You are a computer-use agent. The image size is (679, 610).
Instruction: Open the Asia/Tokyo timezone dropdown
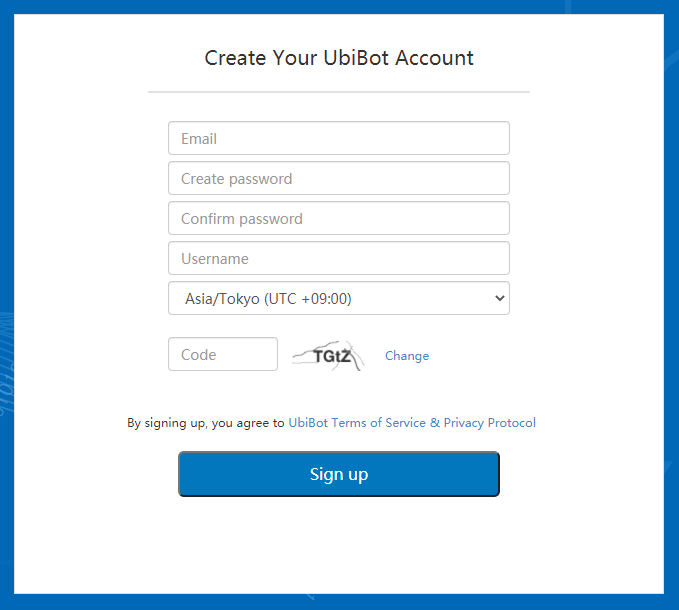(x=339, y=298)
